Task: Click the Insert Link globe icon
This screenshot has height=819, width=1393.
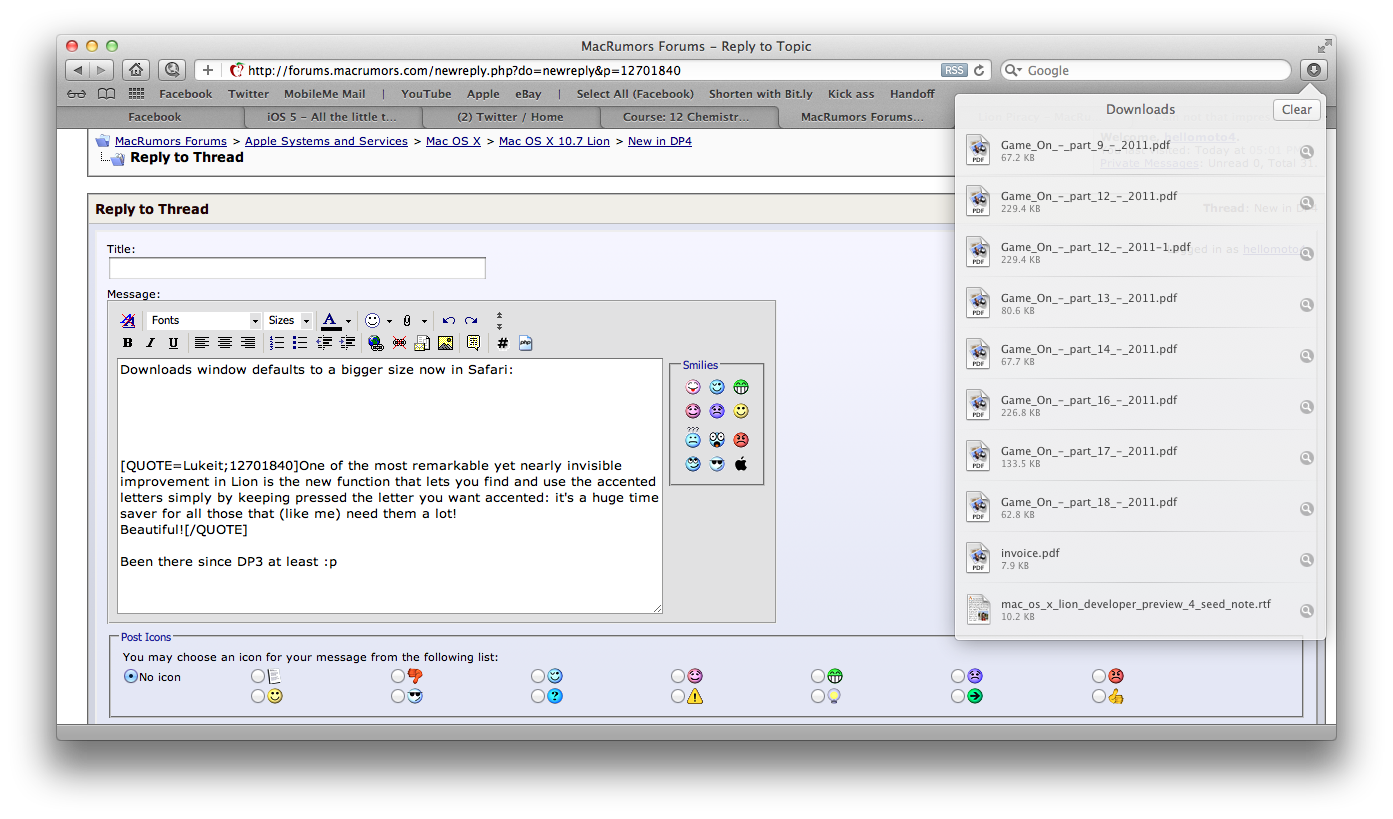Action: point(376,343)
